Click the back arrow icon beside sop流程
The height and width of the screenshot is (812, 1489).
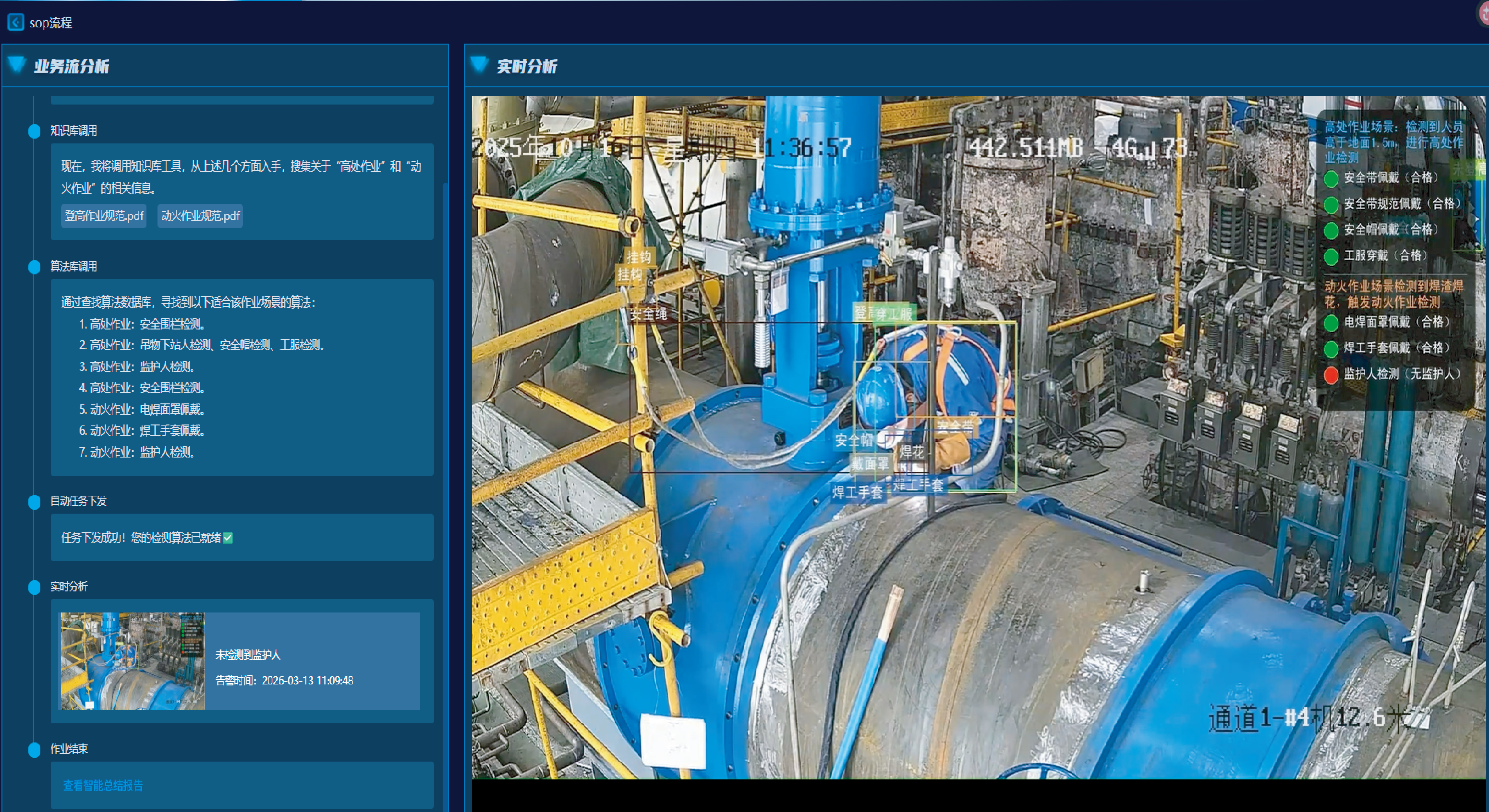coord(16,23)
